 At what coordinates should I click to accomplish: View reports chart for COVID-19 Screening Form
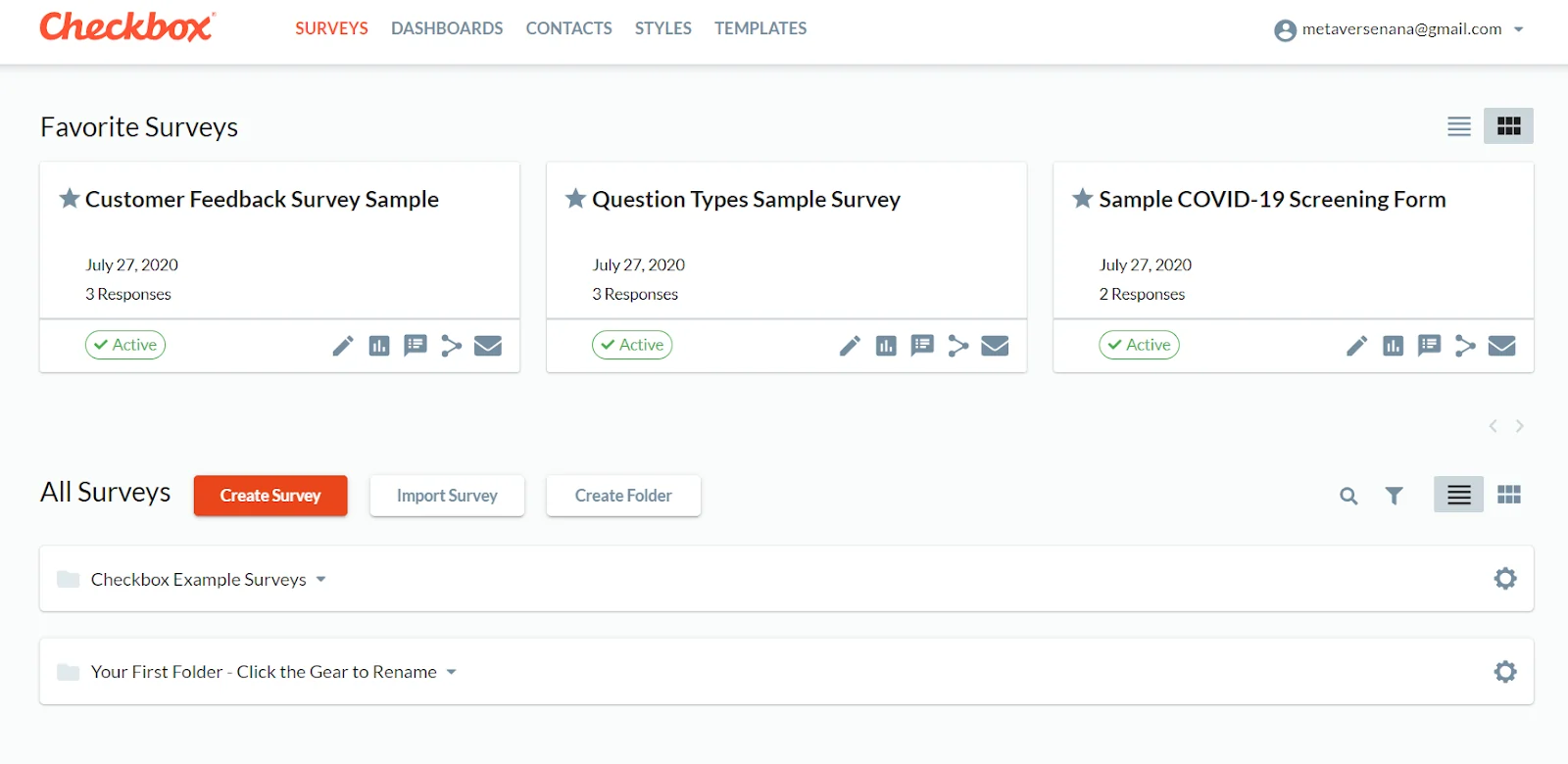point(1393,346)
